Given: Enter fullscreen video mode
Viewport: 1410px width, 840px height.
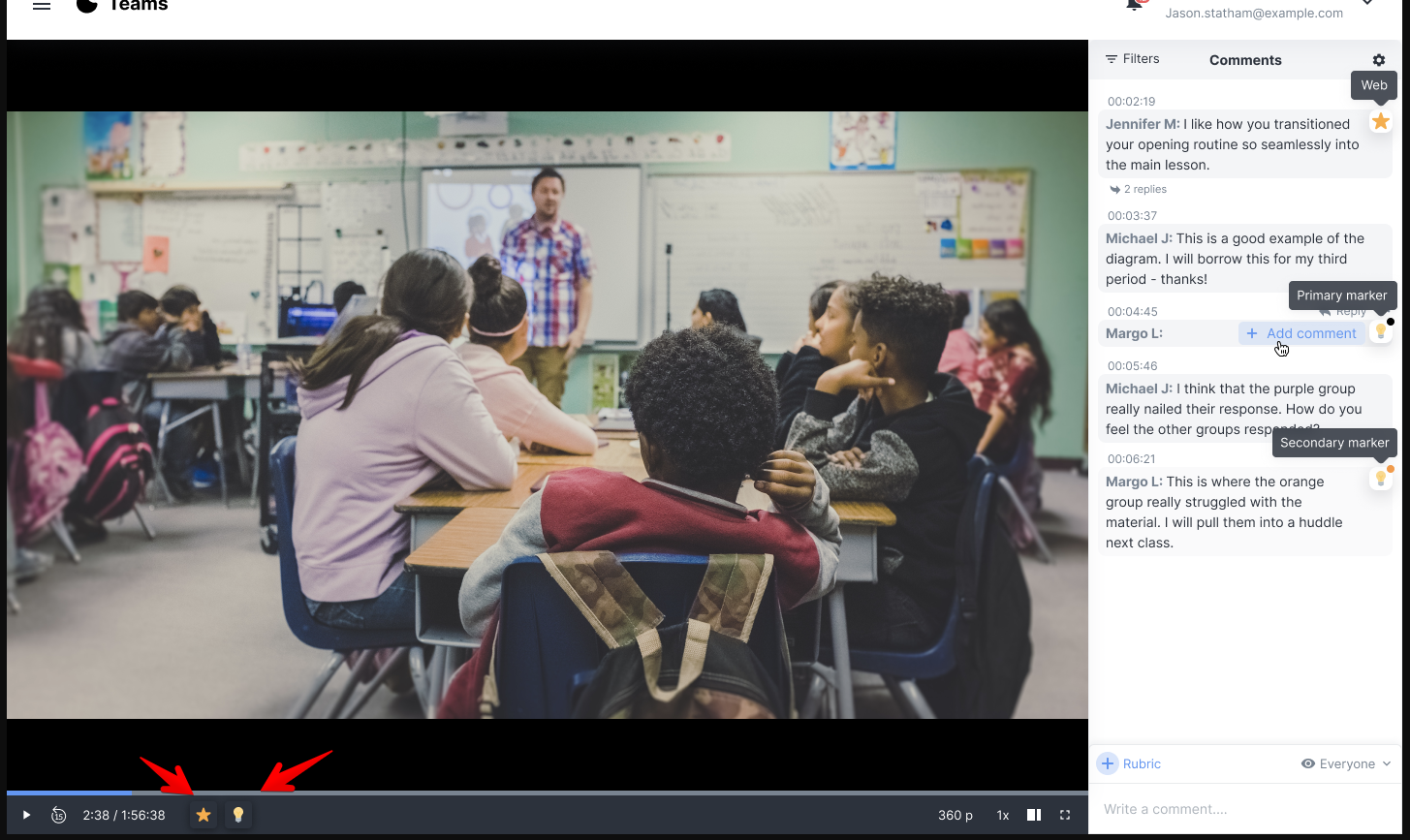Looking at the screenshot, I should [1065, 816].
